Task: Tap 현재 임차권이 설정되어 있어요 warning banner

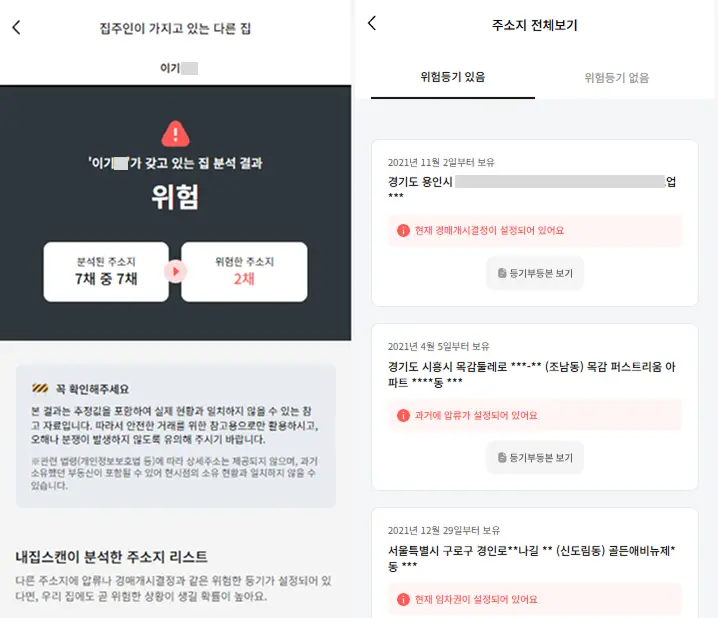Action: pos(535,599)
